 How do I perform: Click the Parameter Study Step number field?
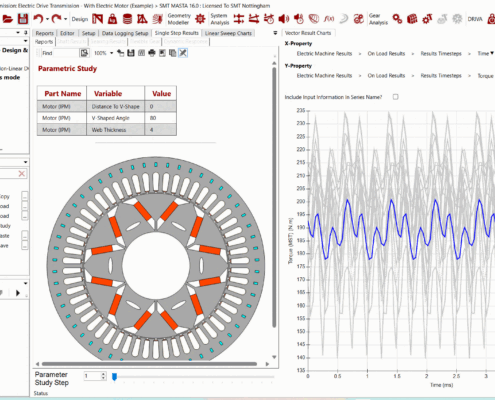pos(92,376)
